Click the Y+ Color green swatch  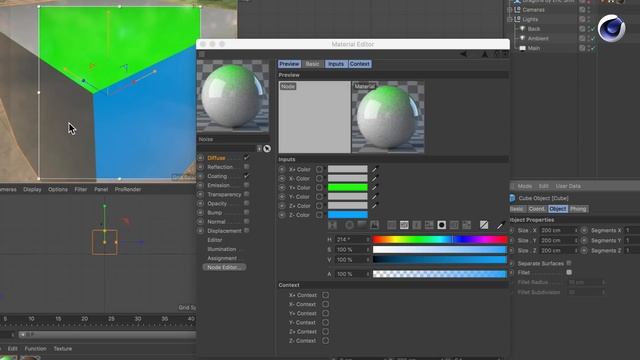(347, 187)
